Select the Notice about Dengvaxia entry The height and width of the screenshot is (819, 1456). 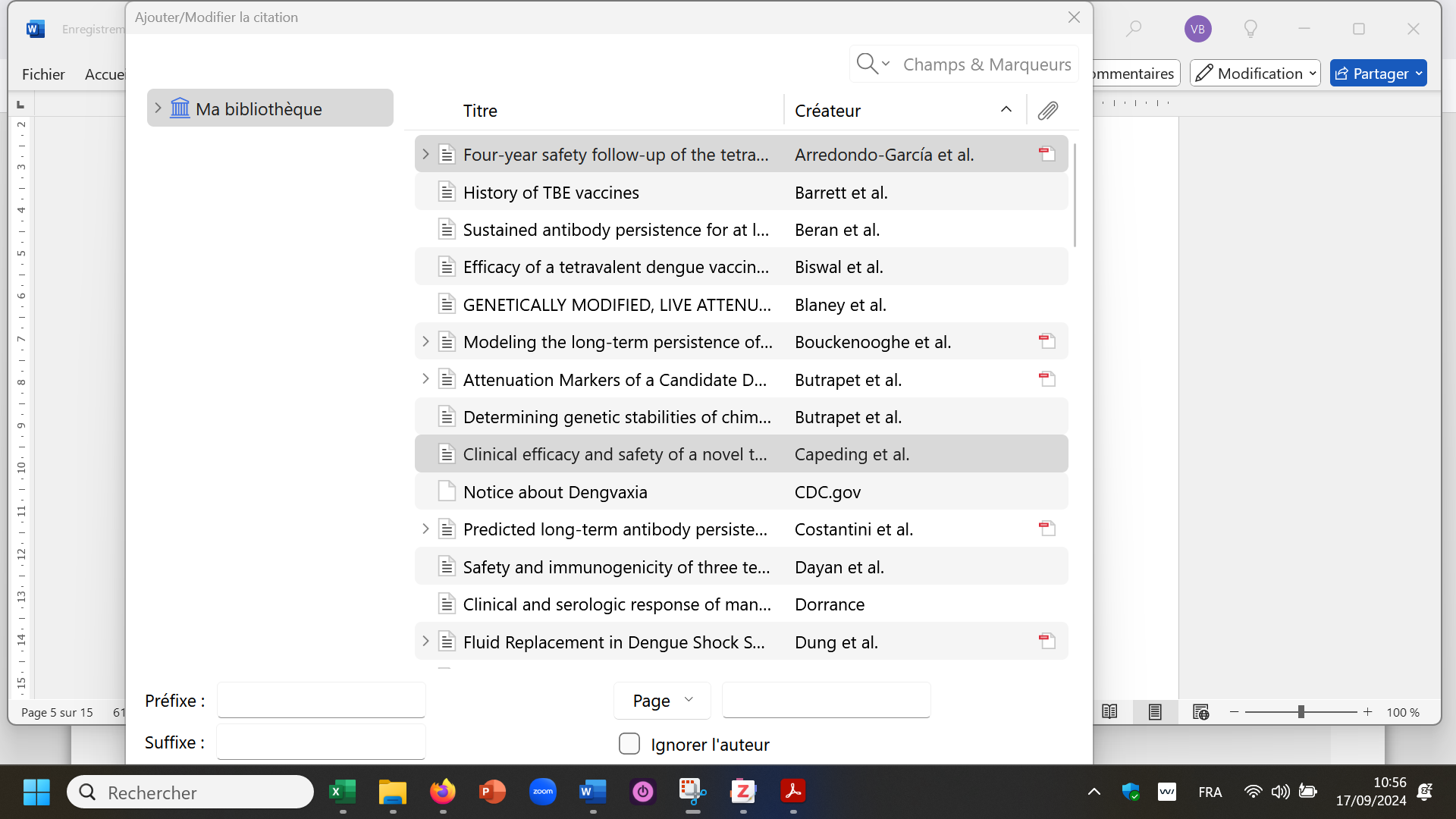point(555,492)
